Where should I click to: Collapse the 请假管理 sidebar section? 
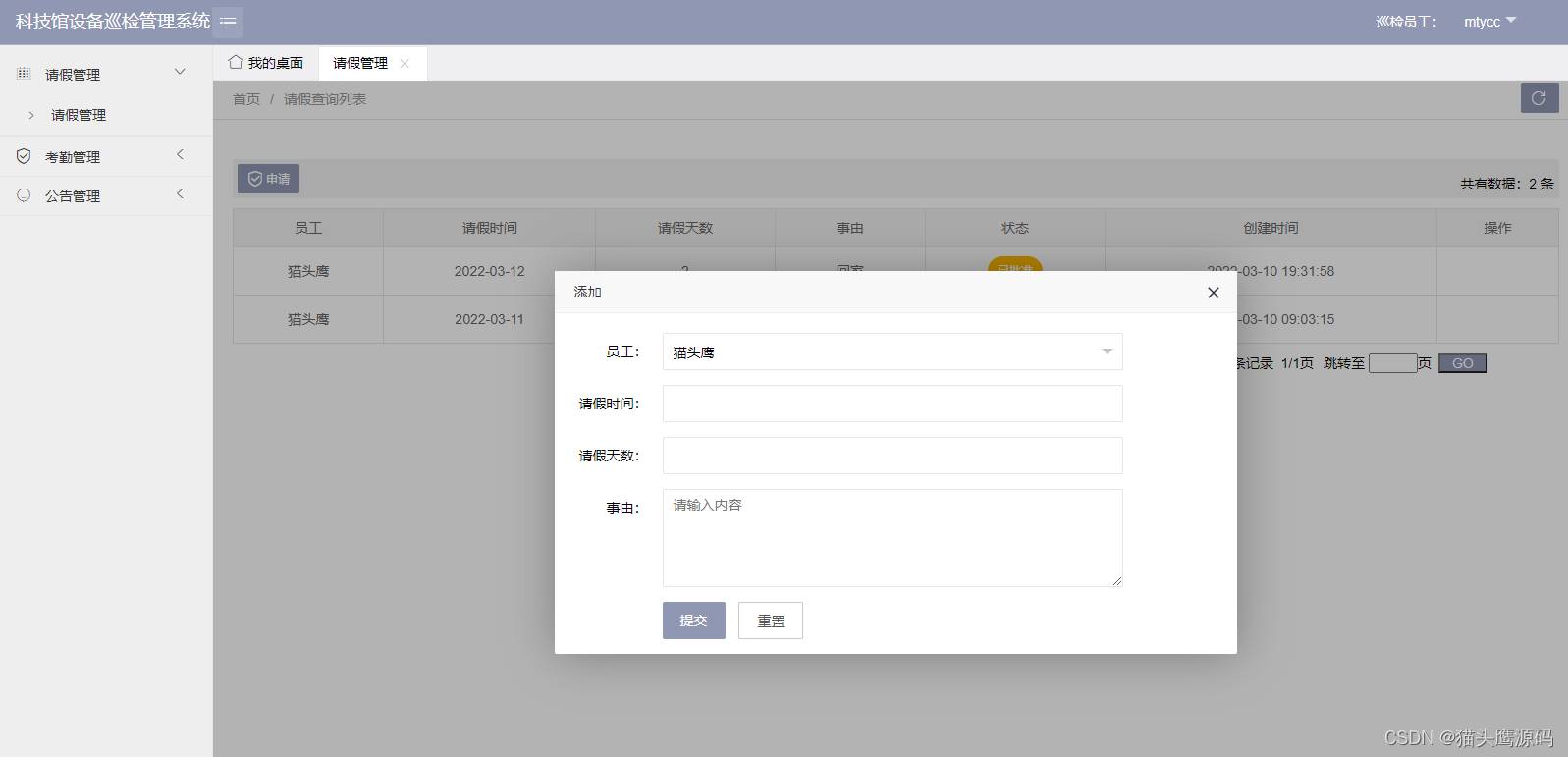[180, 72]
